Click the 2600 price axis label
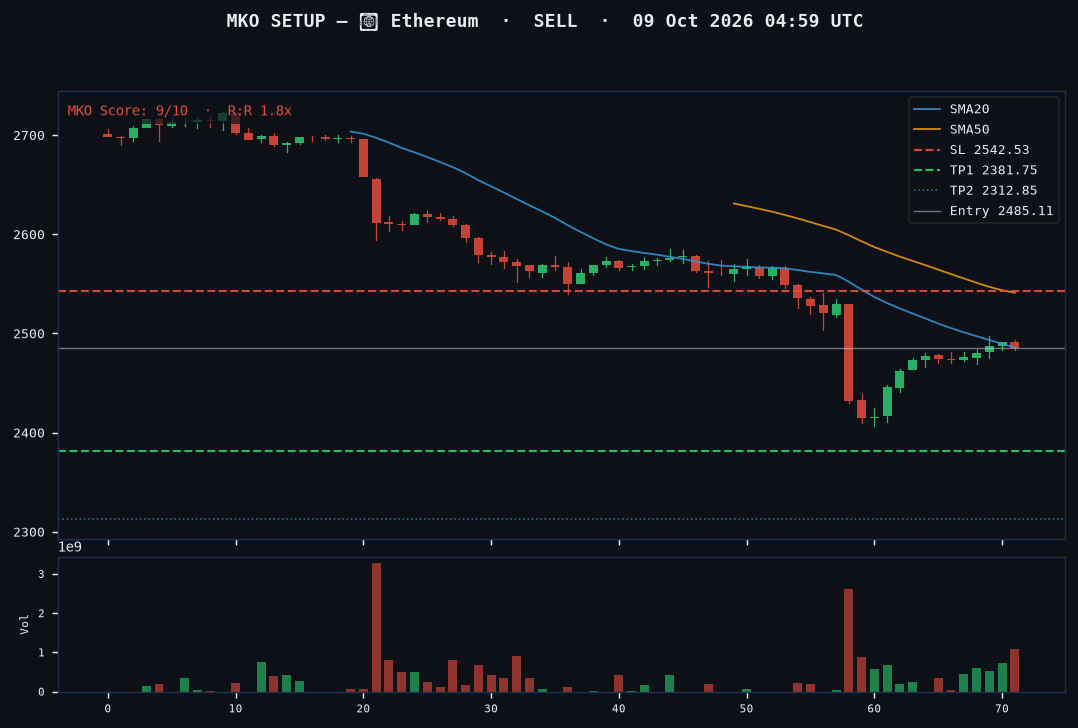Image resolution: width=1078 pixels, height=728 pixels. click(29, 234)
